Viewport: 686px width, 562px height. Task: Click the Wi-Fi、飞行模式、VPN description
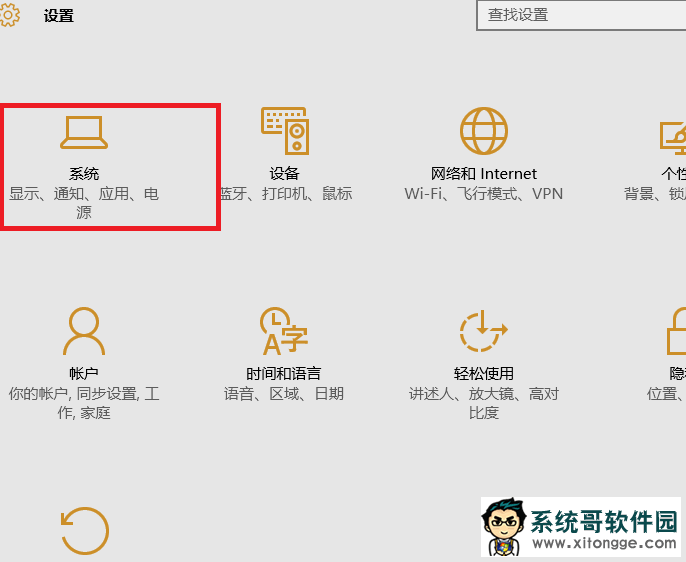pyautogui.click(x=484, y=194)
